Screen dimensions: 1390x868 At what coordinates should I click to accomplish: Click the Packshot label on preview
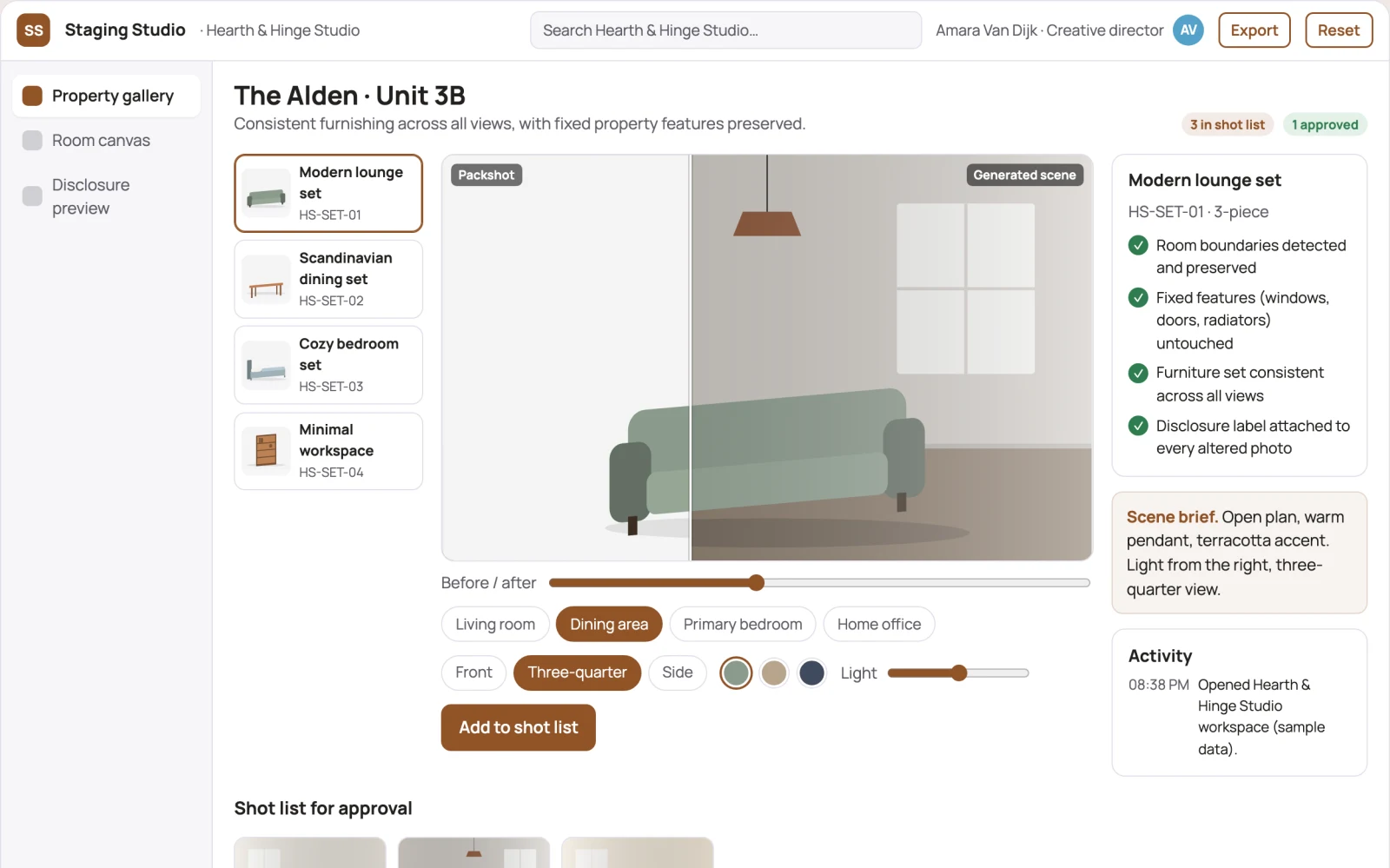(x=486, y=176)
